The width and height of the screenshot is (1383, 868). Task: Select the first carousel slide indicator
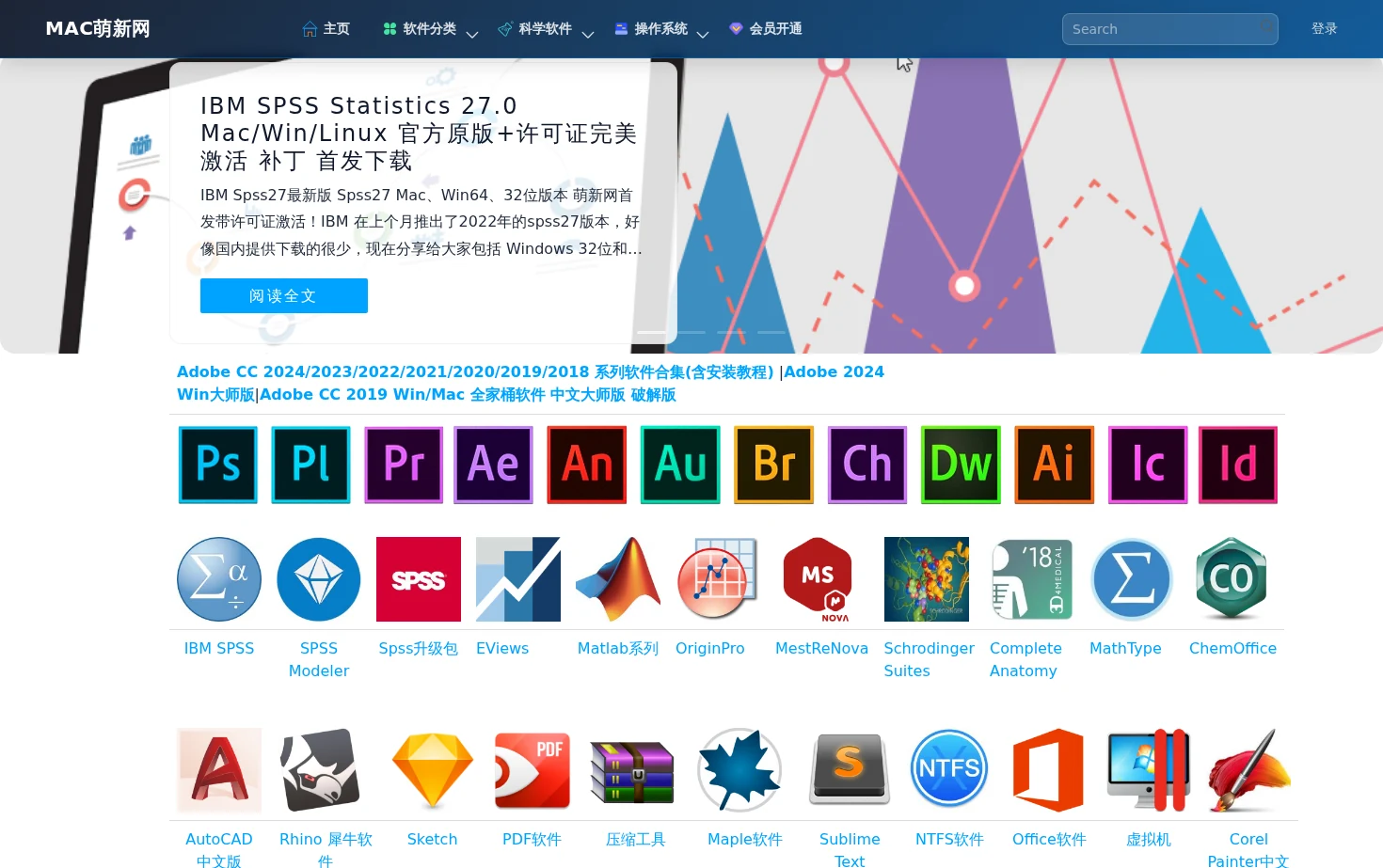point(651,332)
